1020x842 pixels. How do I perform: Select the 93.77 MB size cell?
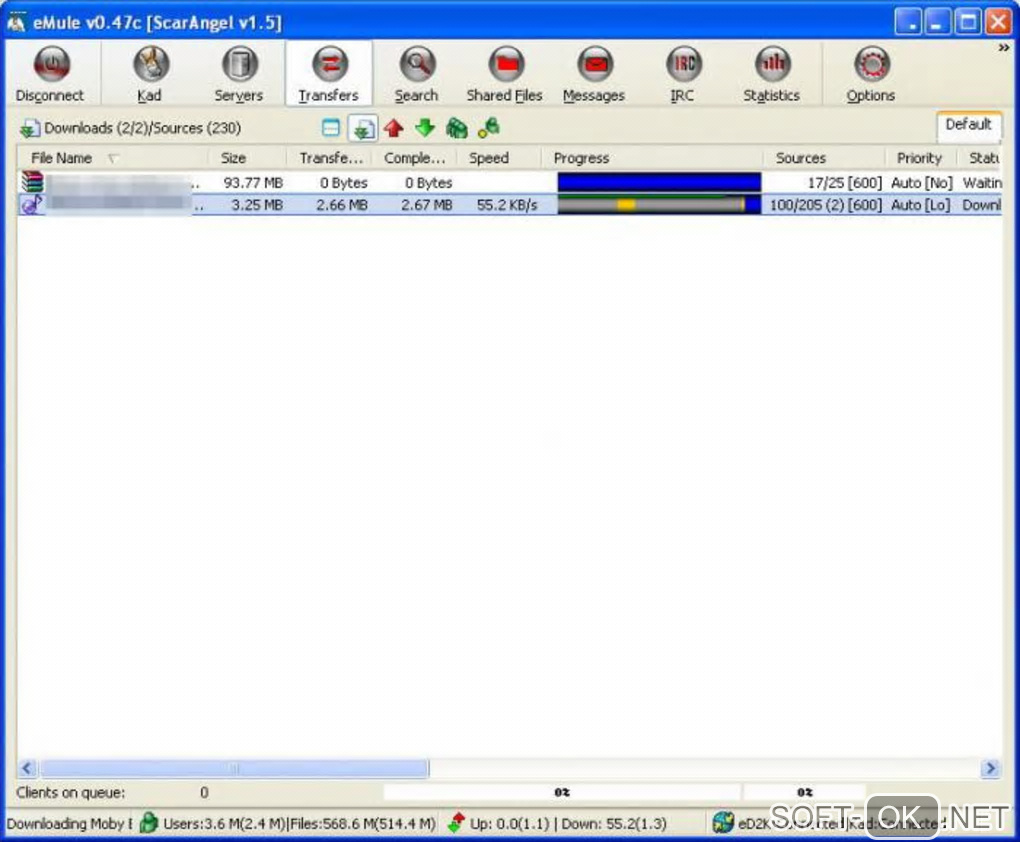[x=253, y=183]
